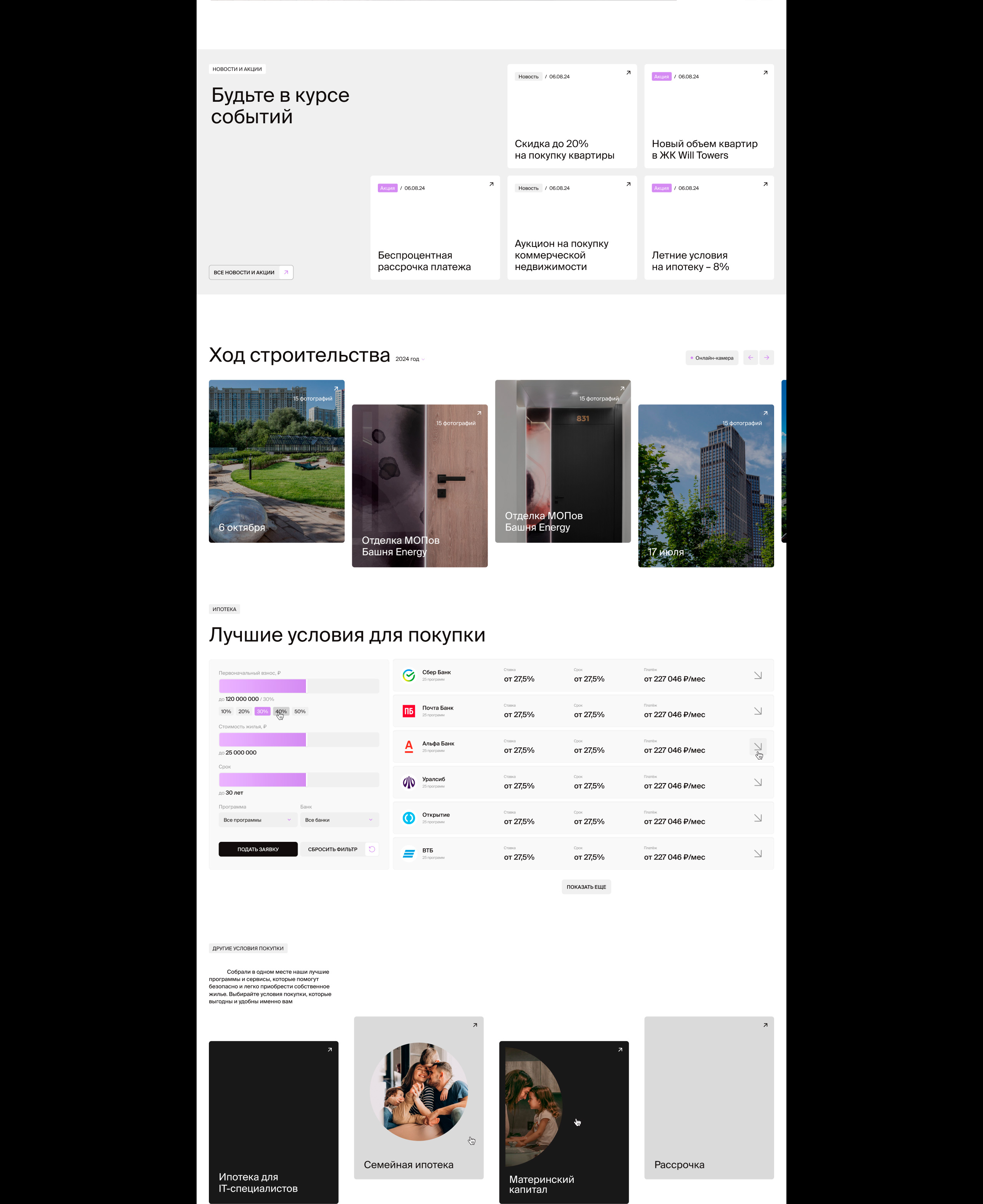
Task: Click previous arrow in construction progress carousel
Action: (x=750, y=357)
